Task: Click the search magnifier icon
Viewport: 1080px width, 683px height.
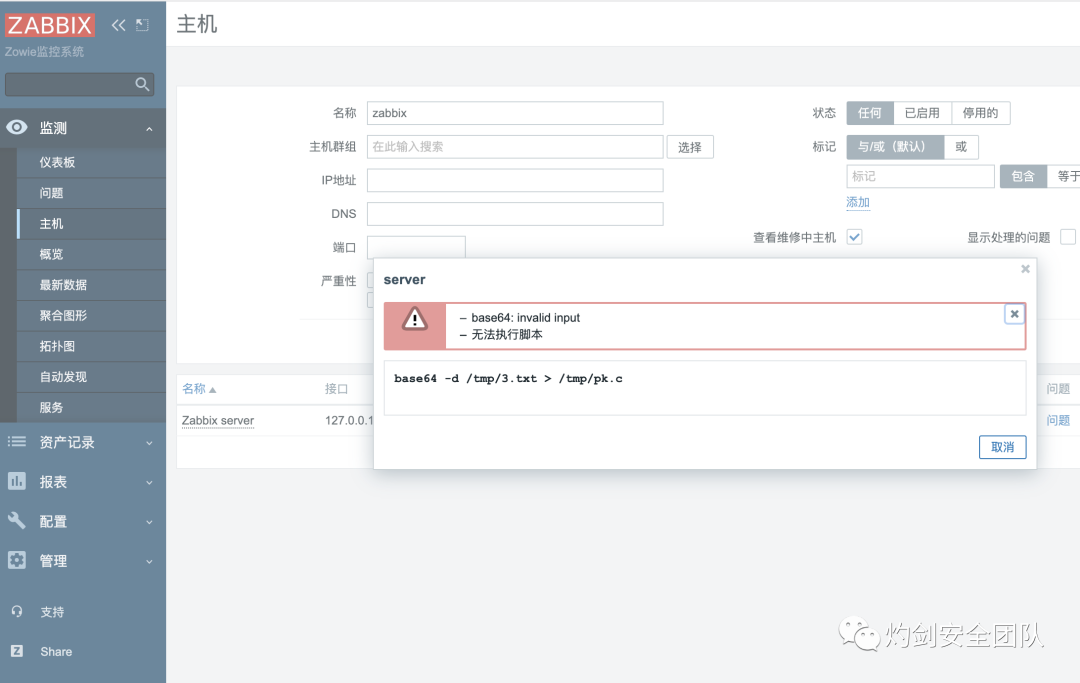Action: point(142,84)
